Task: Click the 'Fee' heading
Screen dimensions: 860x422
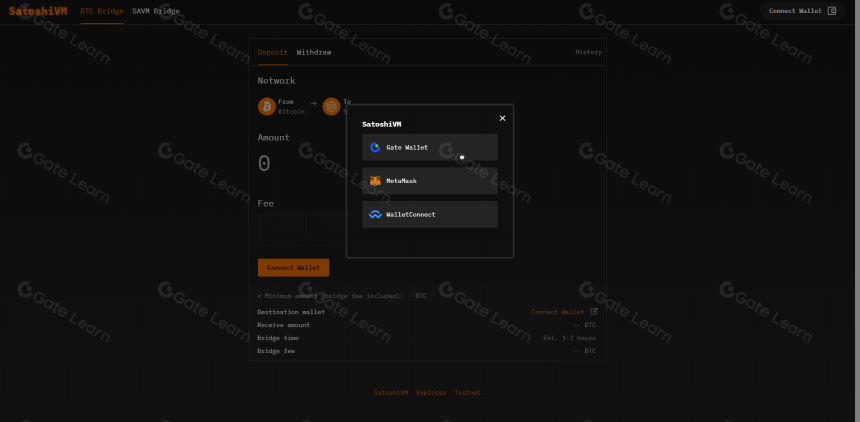Action: 265,203
